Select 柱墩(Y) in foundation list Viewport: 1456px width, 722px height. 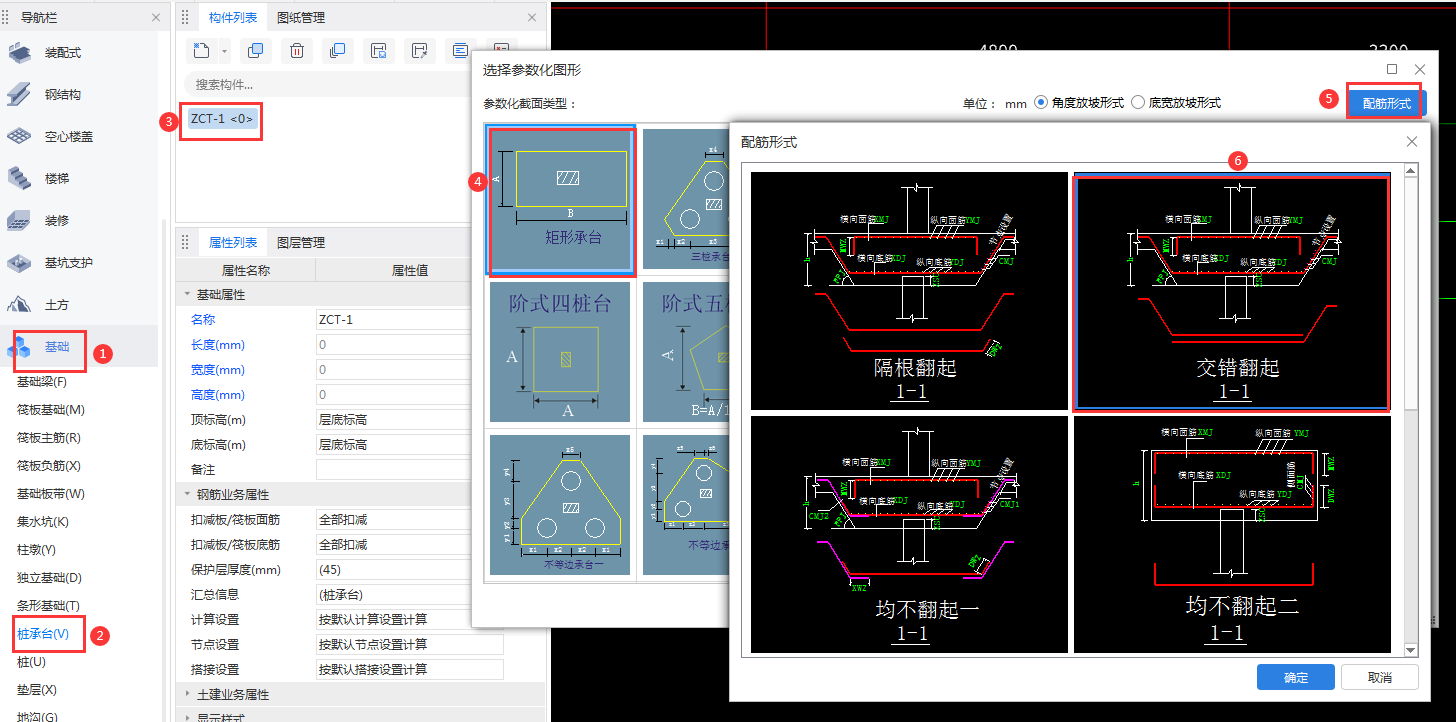(x=36, y=550)
